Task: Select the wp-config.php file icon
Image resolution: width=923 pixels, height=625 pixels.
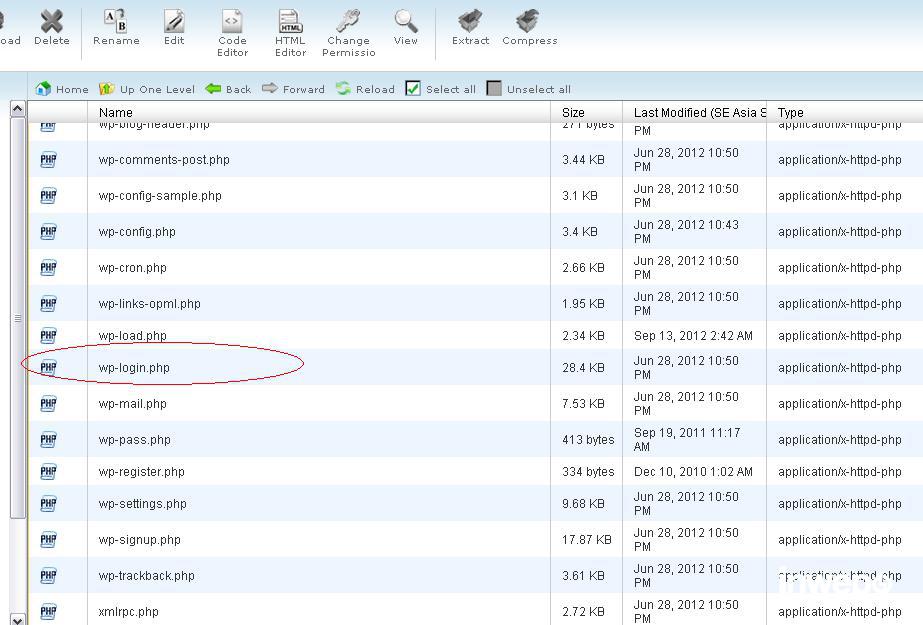Action: 48,232
